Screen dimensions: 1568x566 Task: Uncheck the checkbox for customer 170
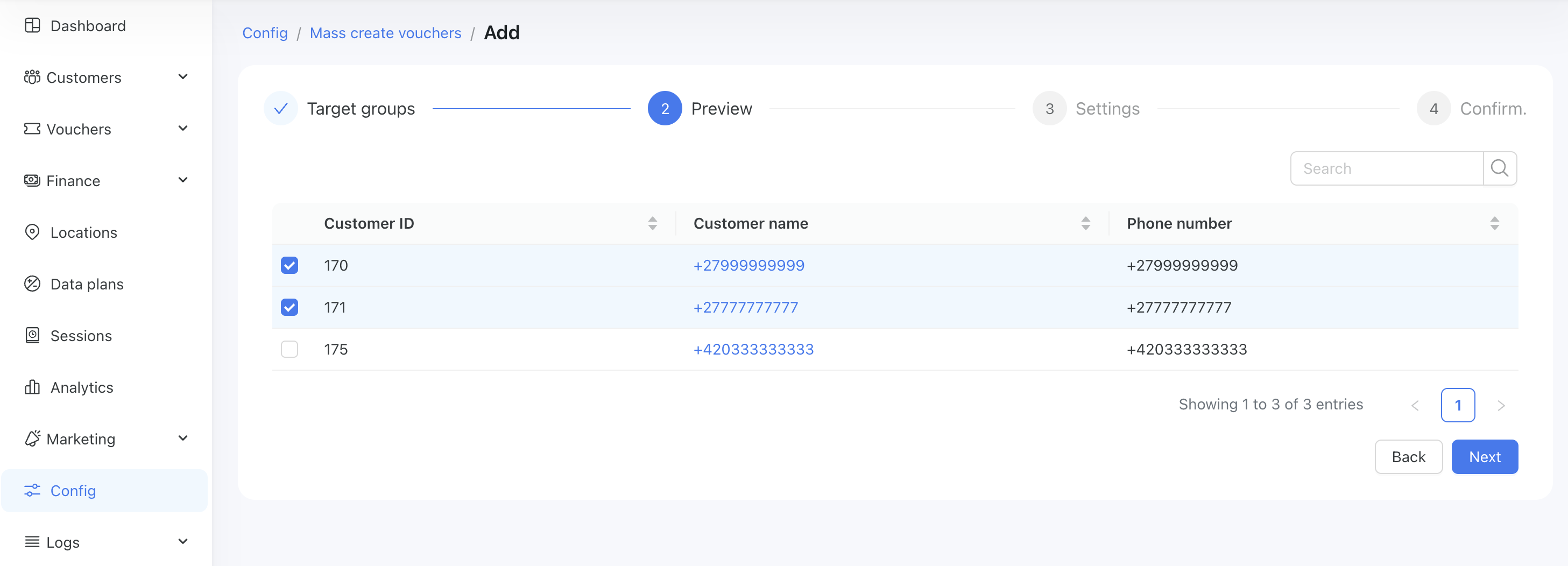point(289,265)
